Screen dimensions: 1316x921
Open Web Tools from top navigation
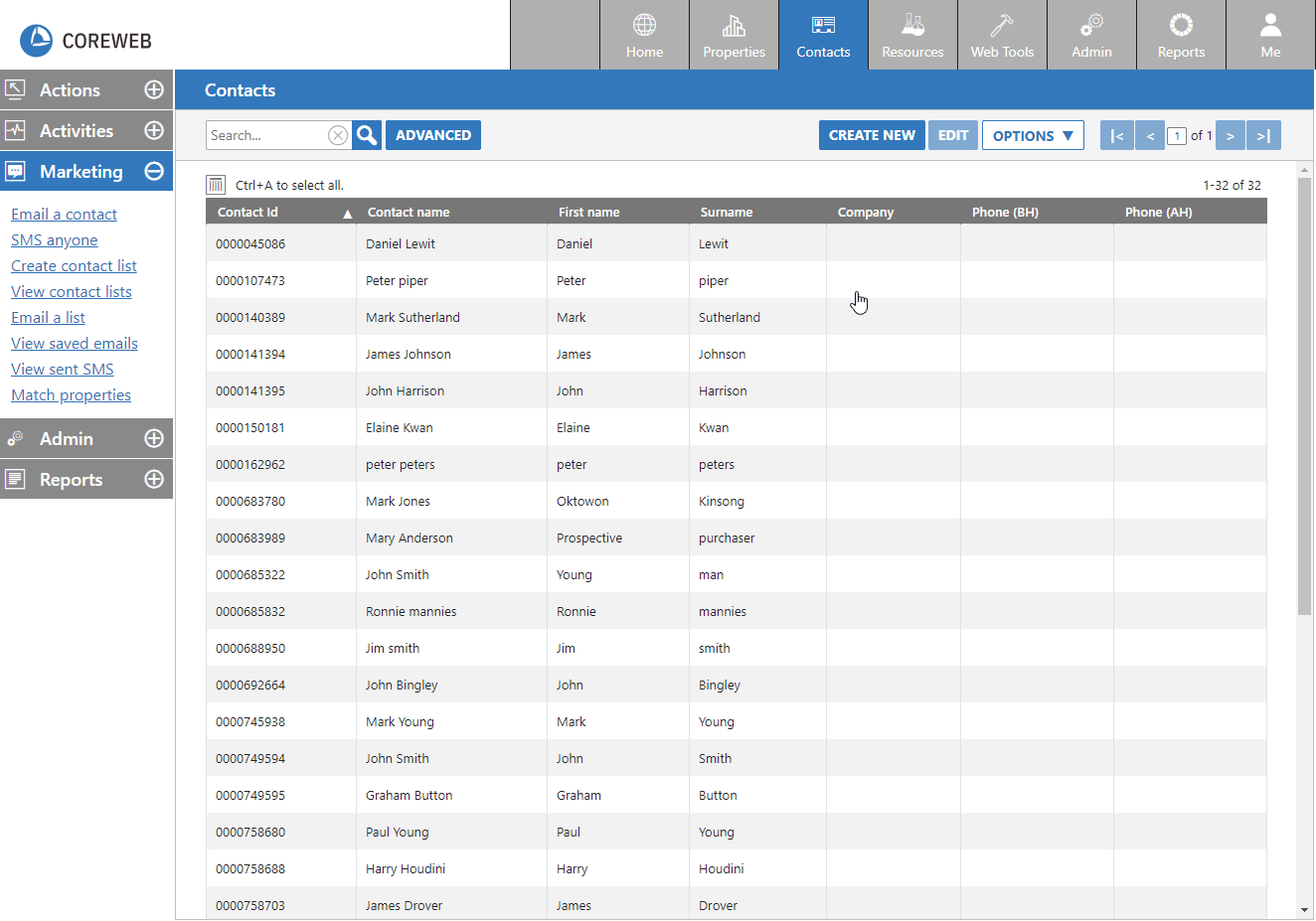[x=1002, y=36]
